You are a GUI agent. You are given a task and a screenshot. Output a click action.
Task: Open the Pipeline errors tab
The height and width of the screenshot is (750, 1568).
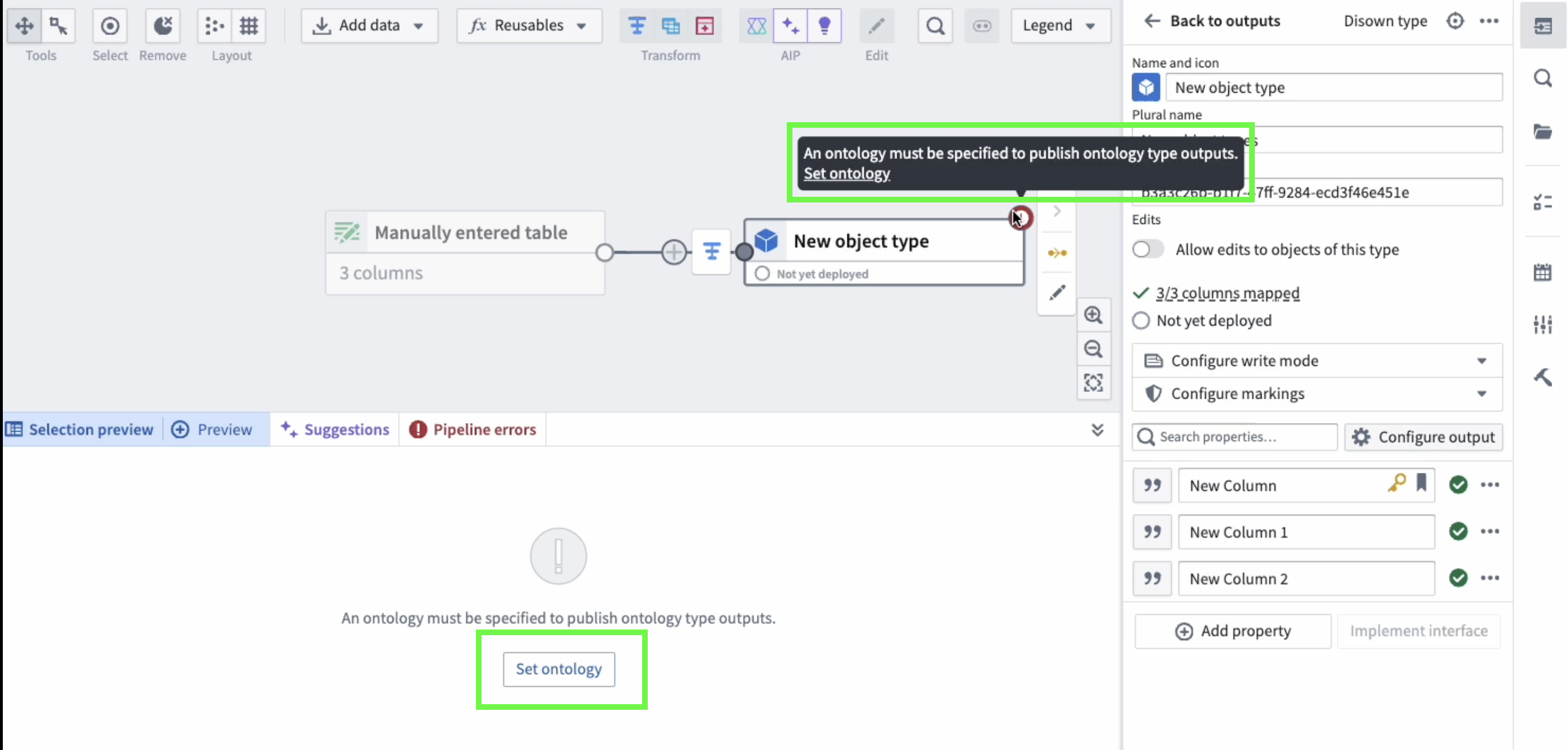(473, 429)
